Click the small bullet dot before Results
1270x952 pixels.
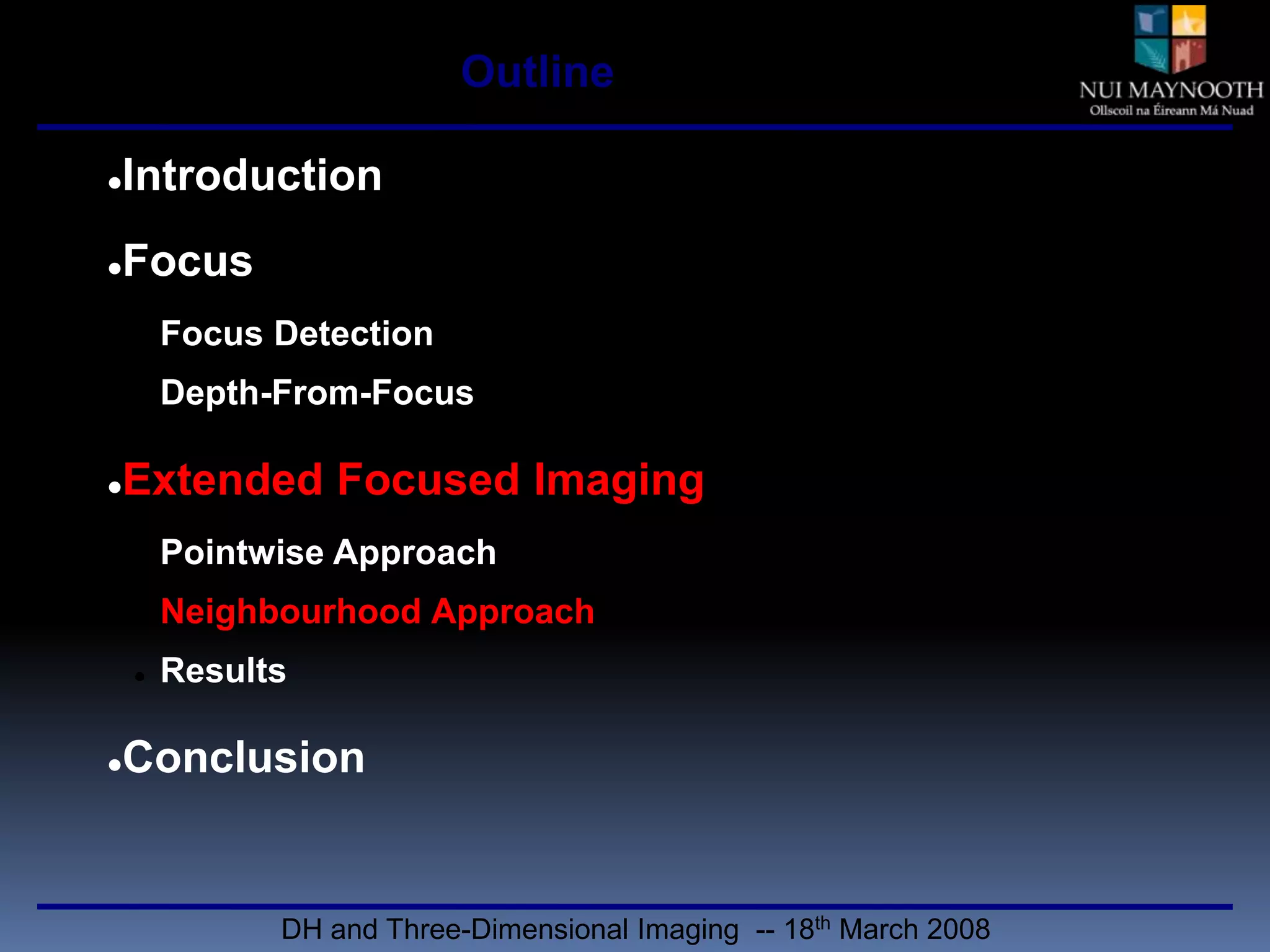click(140, 677)
